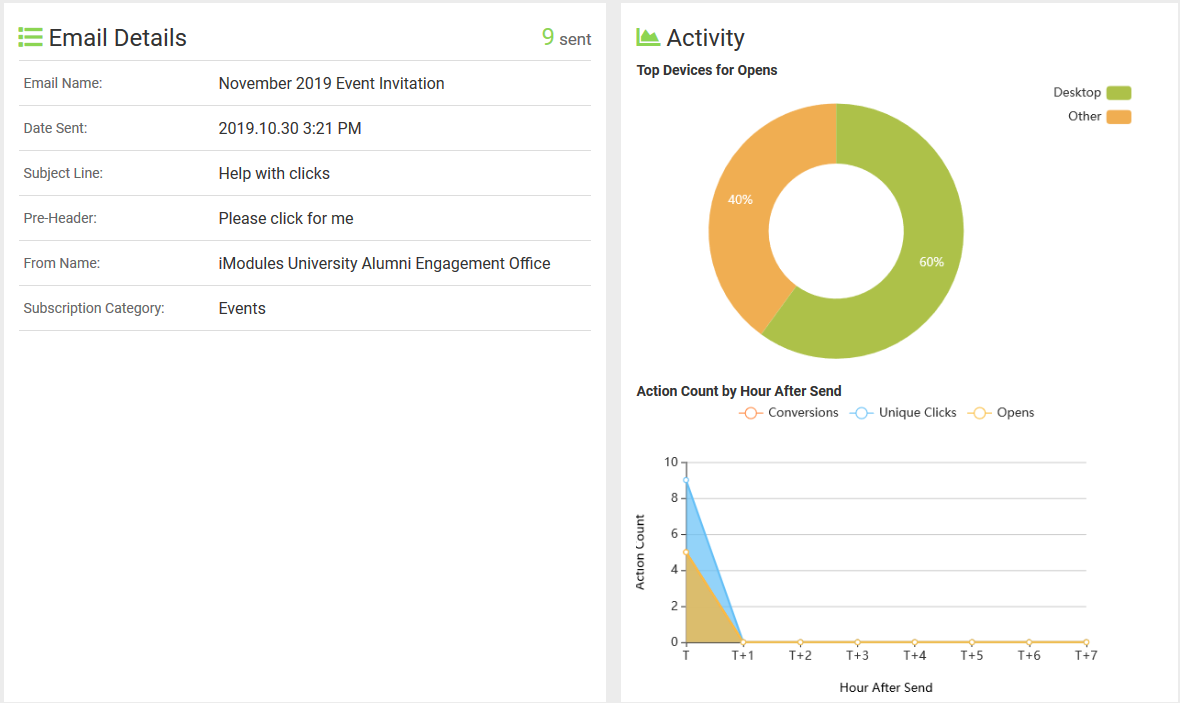The image size is (1180, 703).
Task: Click the Activity area chart icon
Action: [648, 38]
